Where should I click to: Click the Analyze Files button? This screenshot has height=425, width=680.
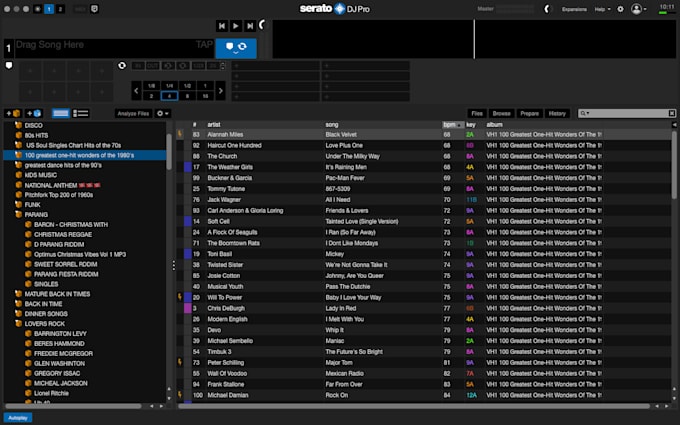click(133, 114)
